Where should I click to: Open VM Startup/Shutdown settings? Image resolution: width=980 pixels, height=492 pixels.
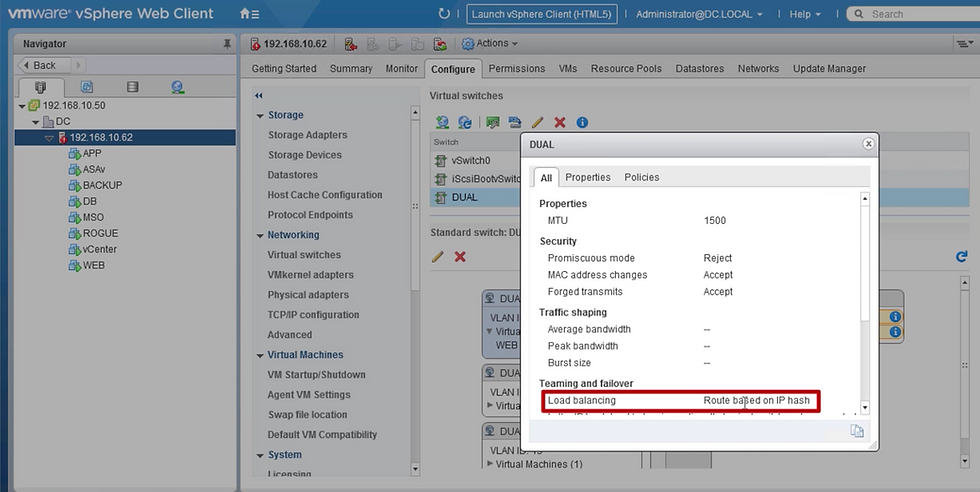pos(316,375)
